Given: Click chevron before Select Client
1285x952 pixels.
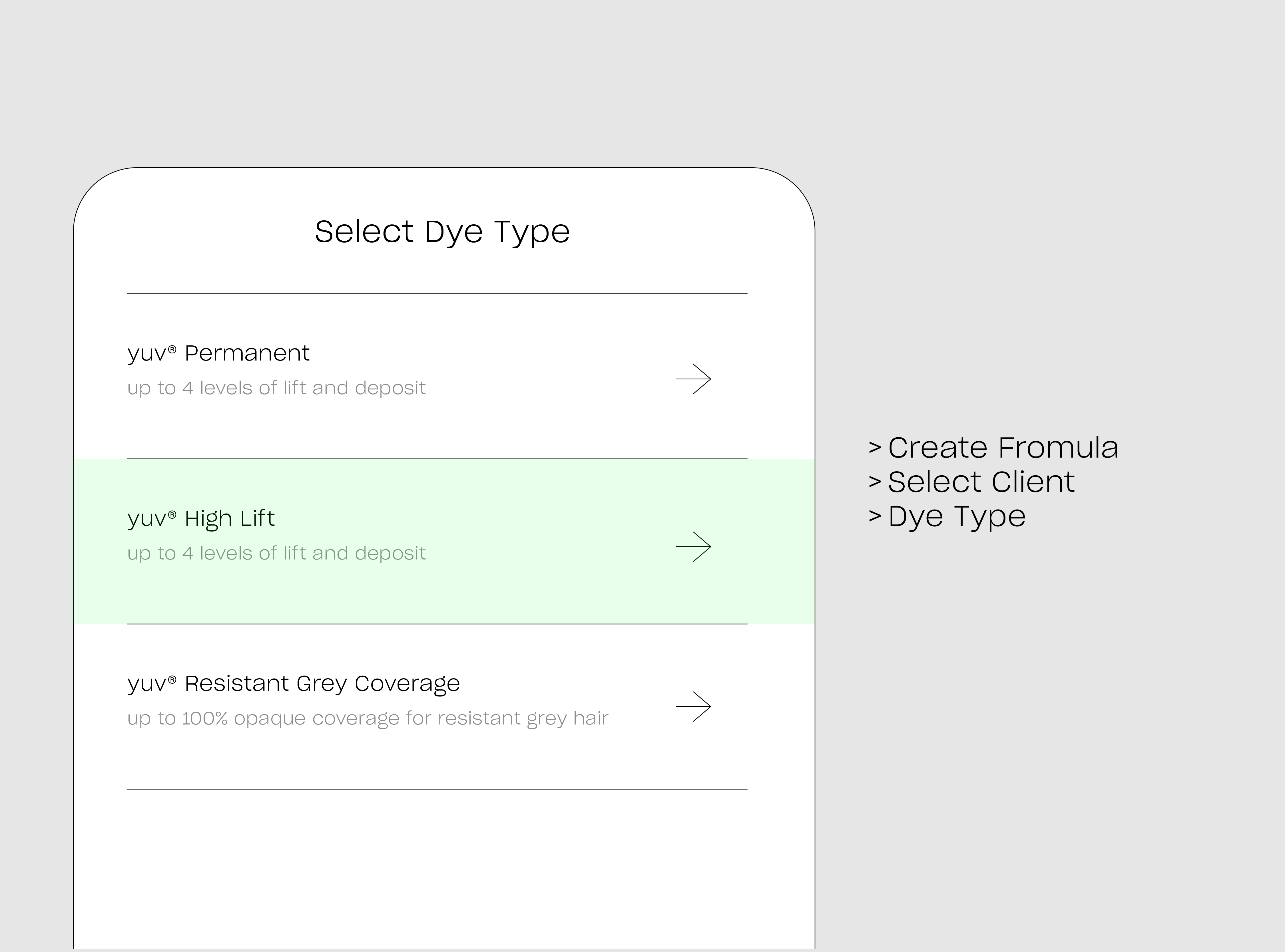Looking at the screenshot, I should (875, 482).
